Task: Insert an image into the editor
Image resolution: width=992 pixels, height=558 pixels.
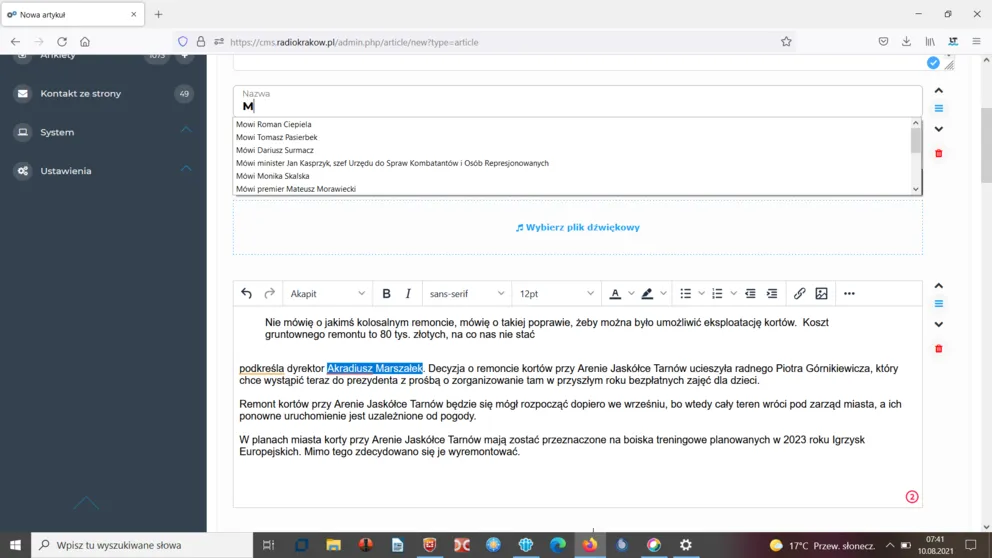Action: point(821,294)
